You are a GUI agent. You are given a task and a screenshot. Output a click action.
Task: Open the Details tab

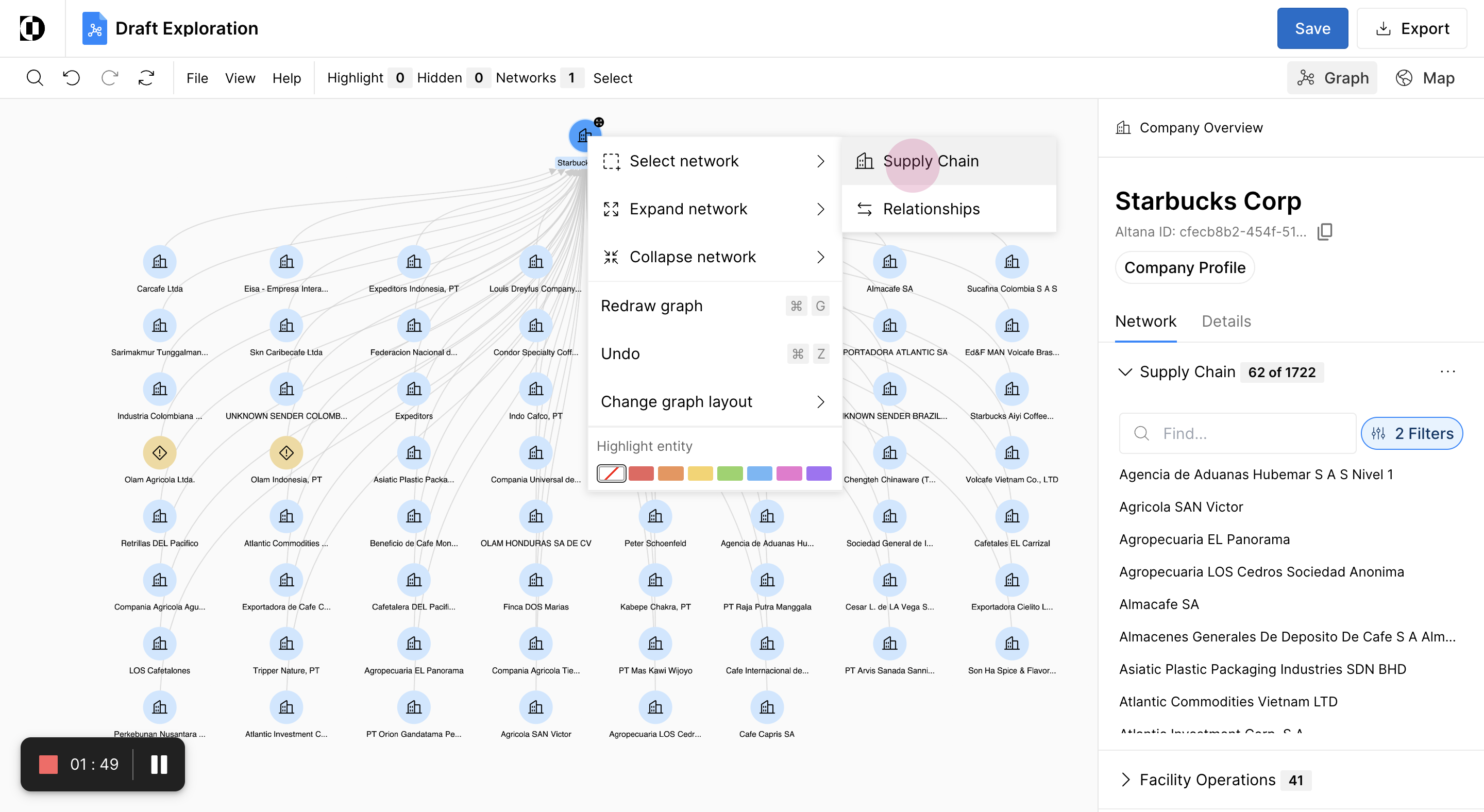point(1226,322)
